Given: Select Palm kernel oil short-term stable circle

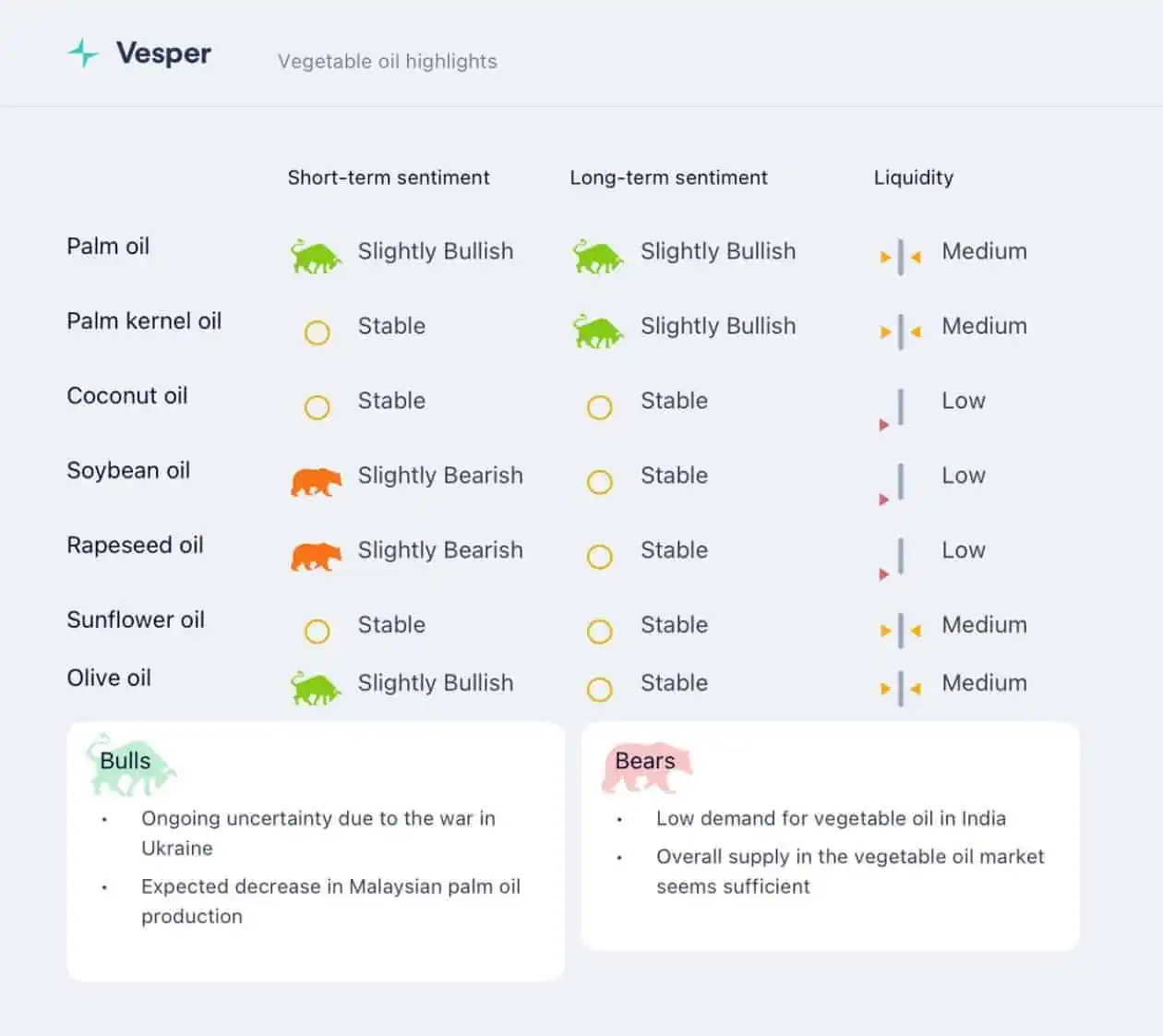Looking at the screenshot, I should [x=317, y=332].
